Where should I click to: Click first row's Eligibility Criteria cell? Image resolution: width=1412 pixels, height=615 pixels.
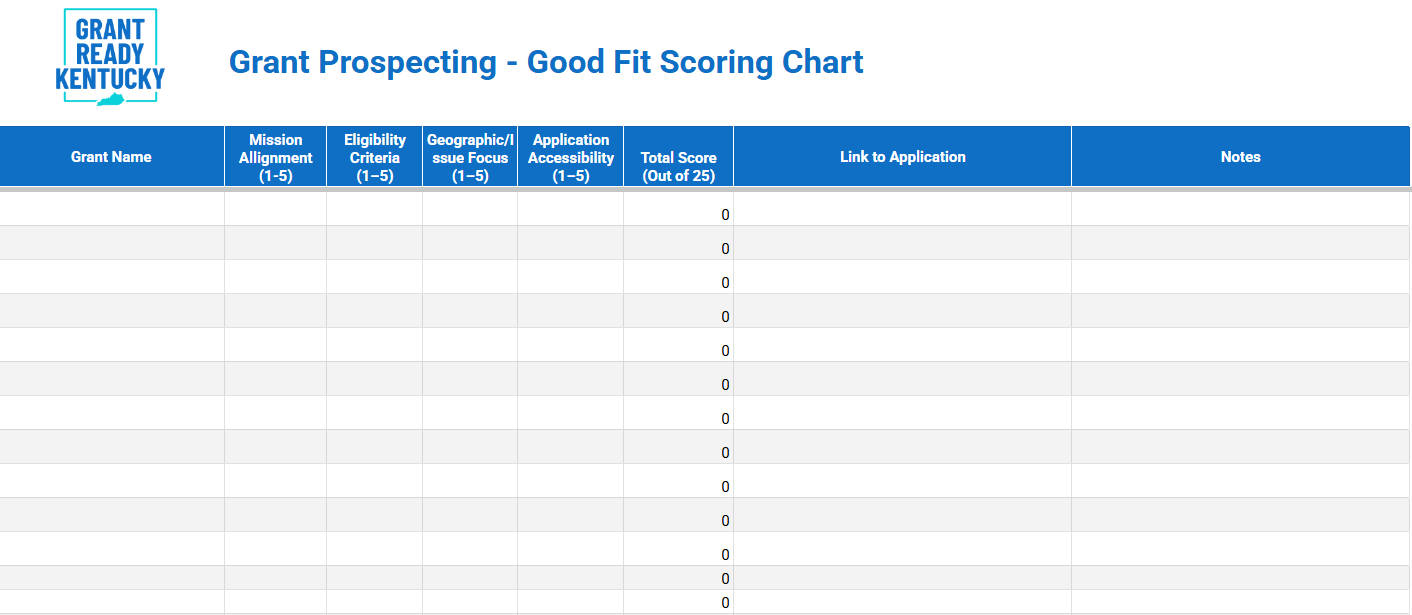tap(375, 209)
